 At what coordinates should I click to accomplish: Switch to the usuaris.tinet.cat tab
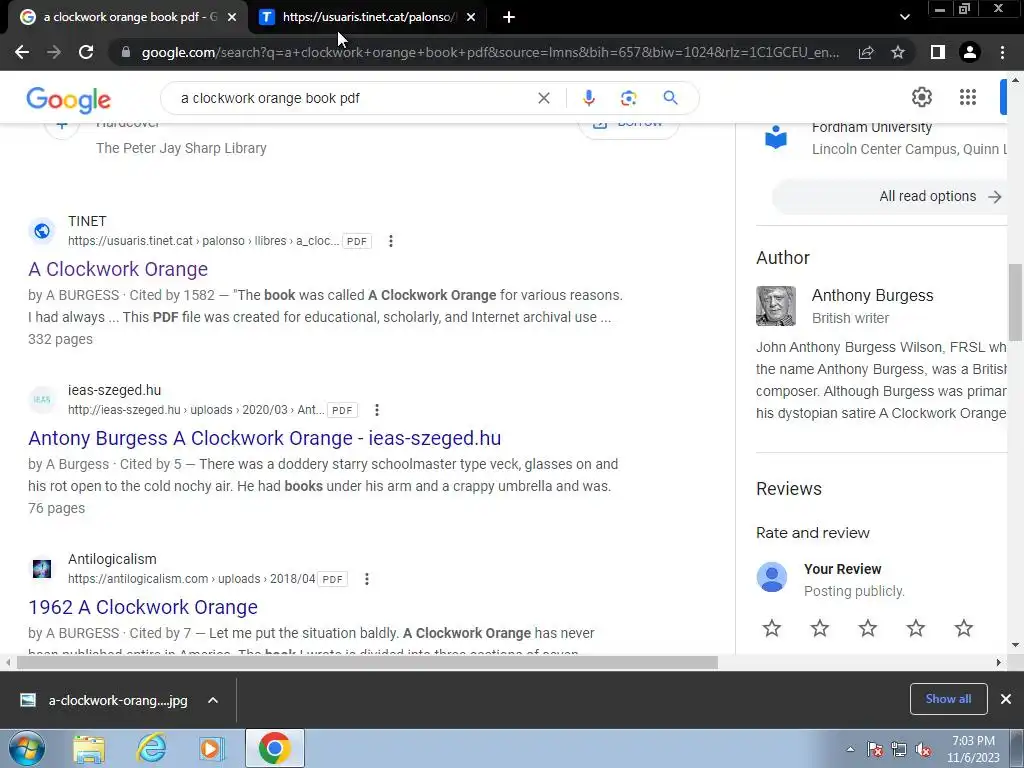point(368,17)
